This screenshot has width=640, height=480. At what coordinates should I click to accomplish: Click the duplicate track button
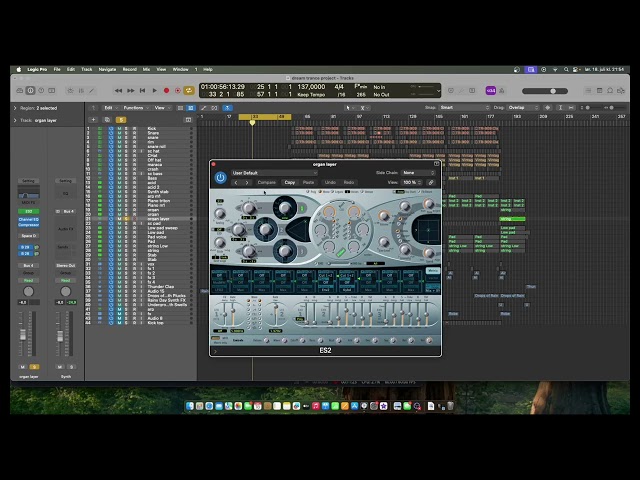click(x=107, y=120)
